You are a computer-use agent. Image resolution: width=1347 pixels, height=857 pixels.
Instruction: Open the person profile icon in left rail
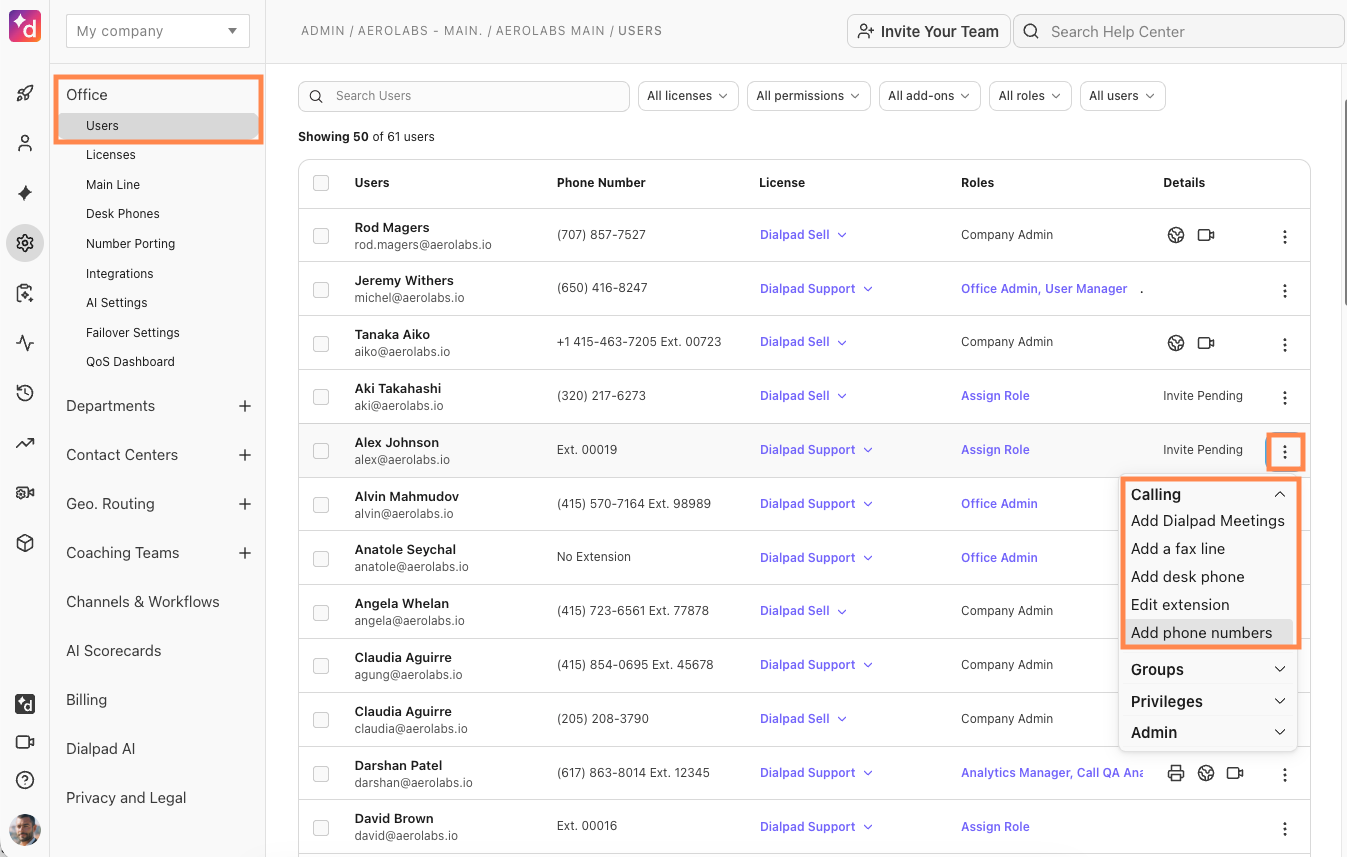pyautogui.click(x=25, y=143)
